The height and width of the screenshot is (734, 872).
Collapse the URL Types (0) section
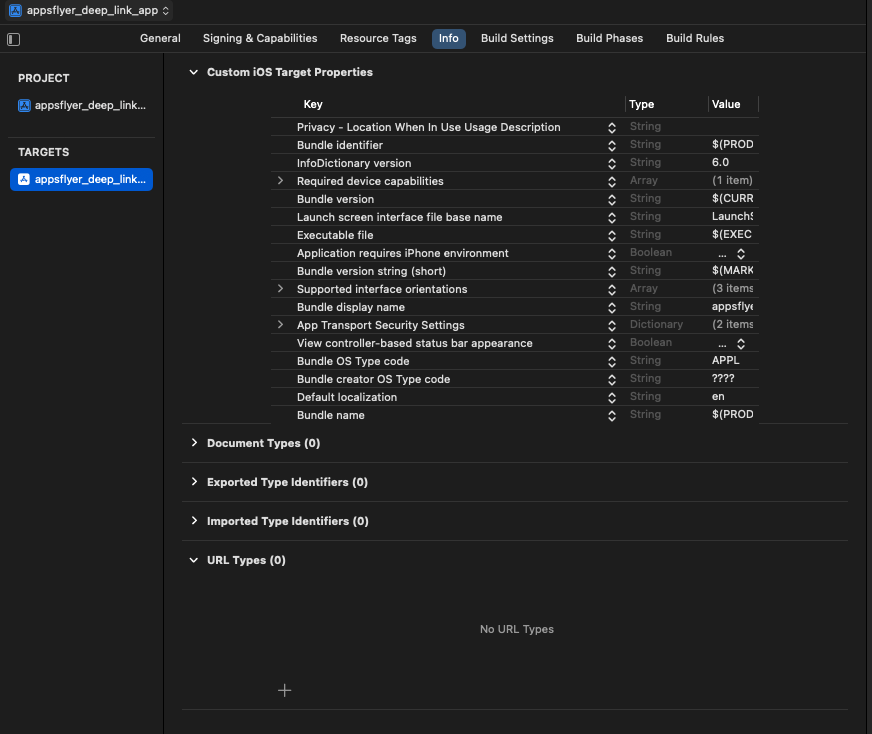point(194,560)
